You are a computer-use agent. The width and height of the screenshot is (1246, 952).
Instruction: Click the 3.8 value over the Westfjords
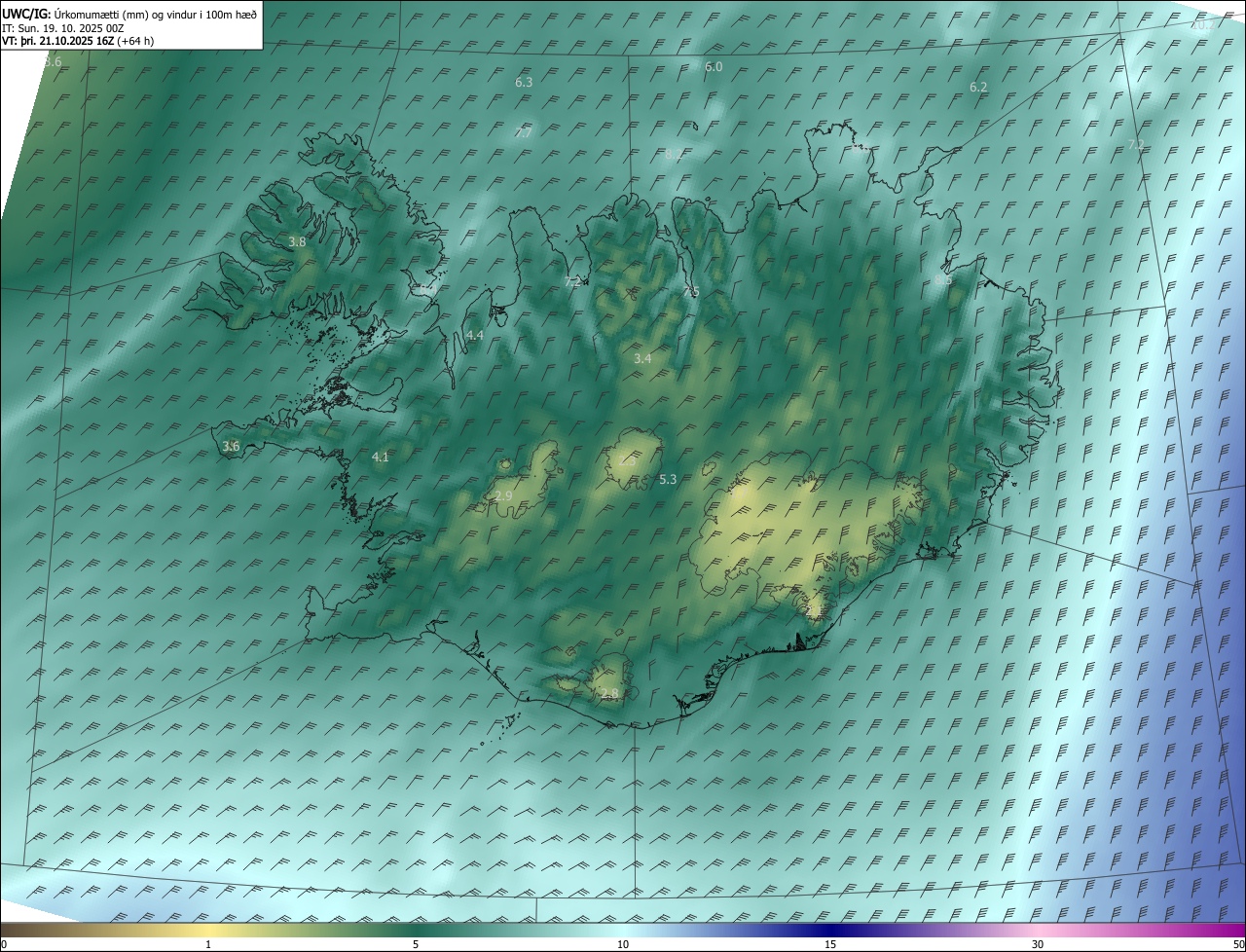pos(298,241)
